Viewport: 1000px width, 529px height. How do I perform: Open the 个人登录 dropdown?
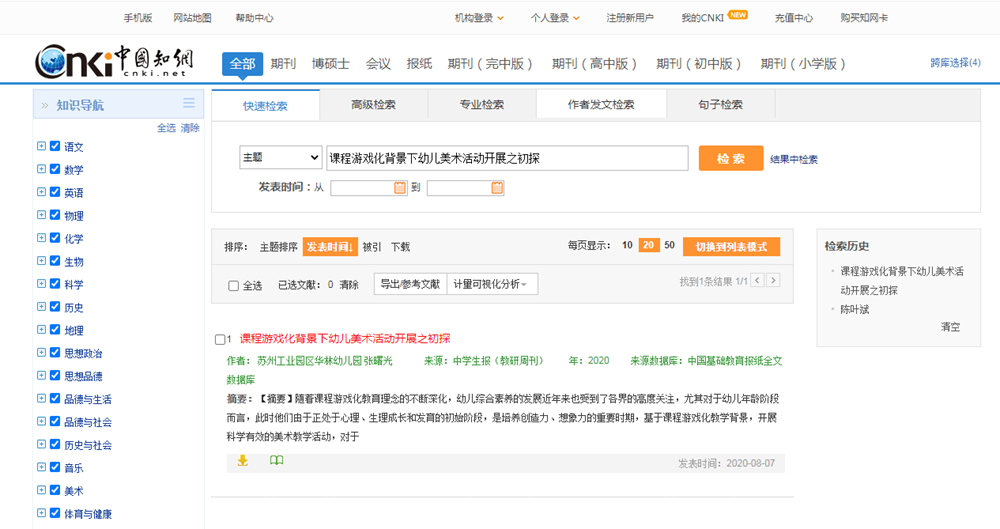coord(555,18)
